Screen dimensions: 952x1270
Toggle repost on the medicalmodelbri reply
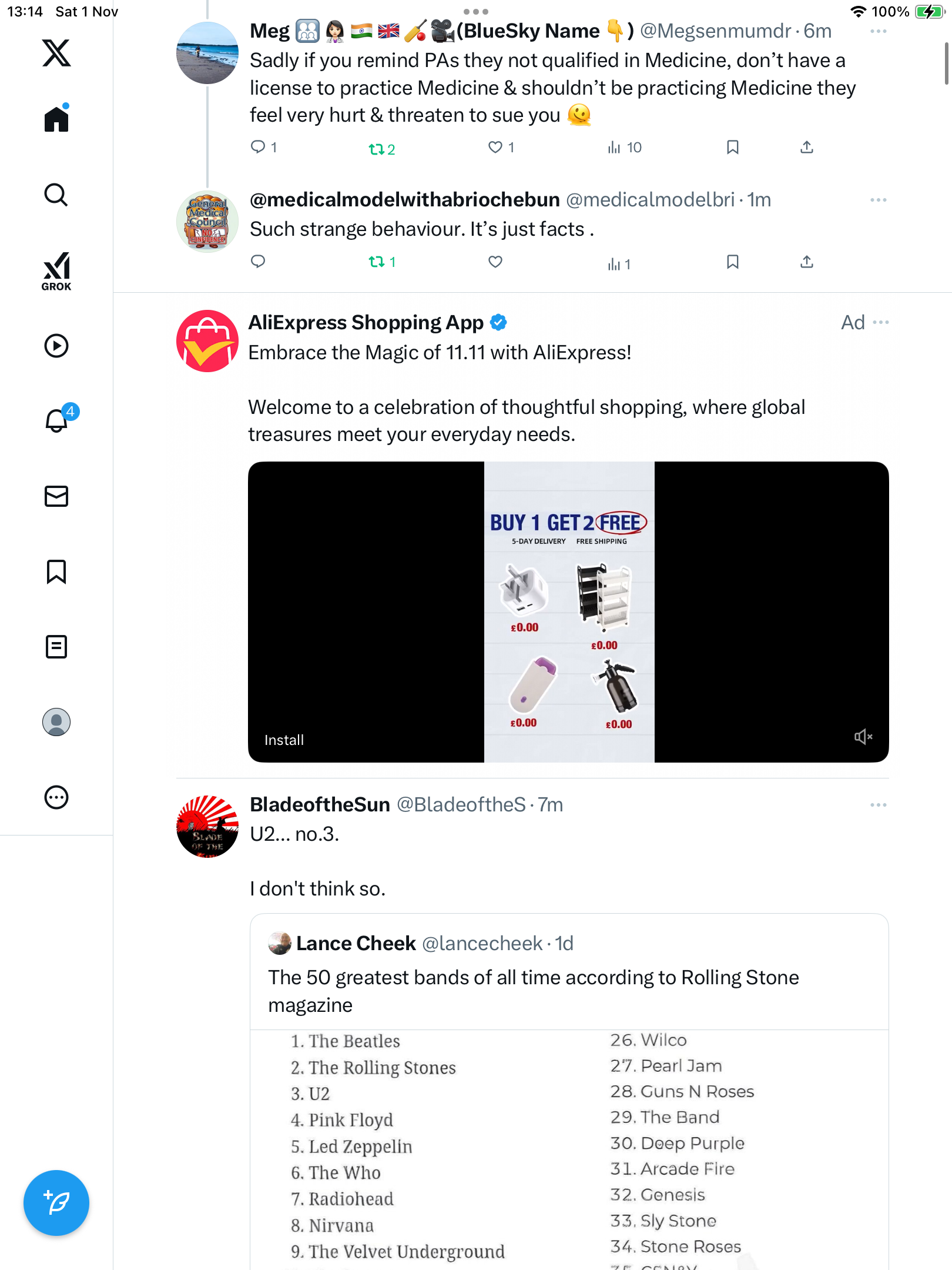click(x=377, y=262)
